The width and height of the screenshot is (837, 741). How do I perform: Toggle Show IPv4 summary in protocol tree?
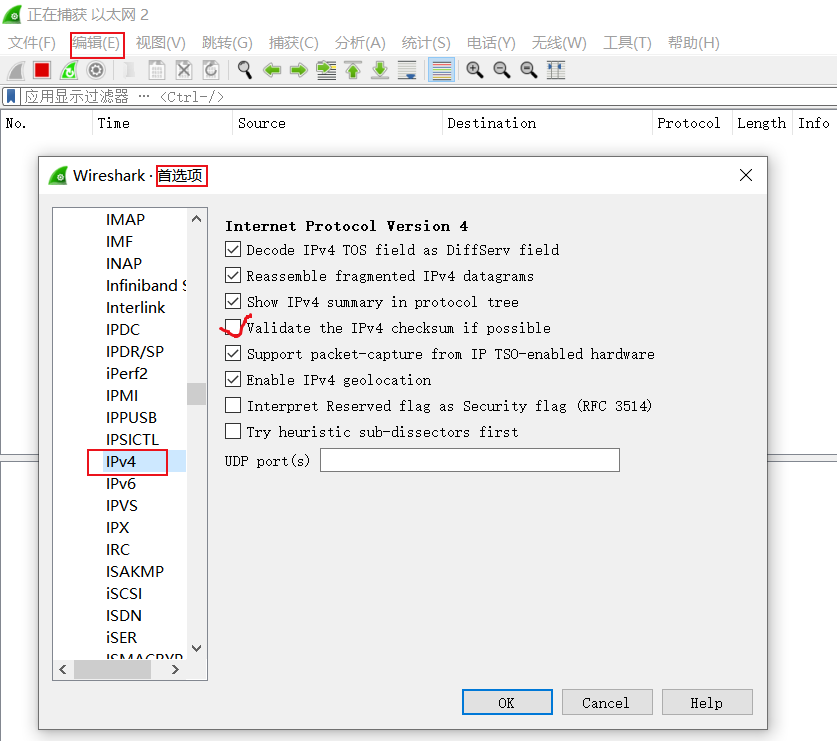click(x=233, y=302)
